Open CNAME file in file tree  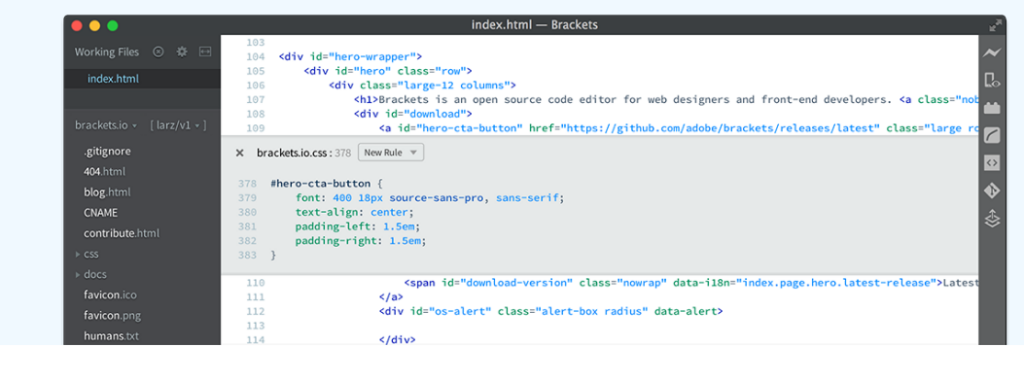pos(101,212)
